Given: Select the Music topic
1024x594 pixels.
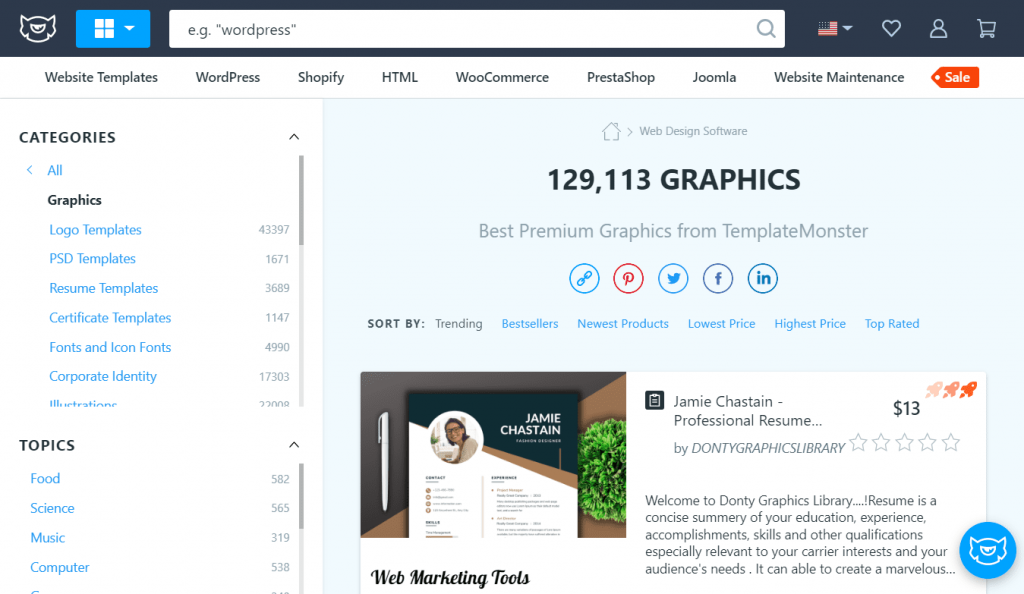Looking at the screenshot, I should pyautogui.click(x=48, y=538).
